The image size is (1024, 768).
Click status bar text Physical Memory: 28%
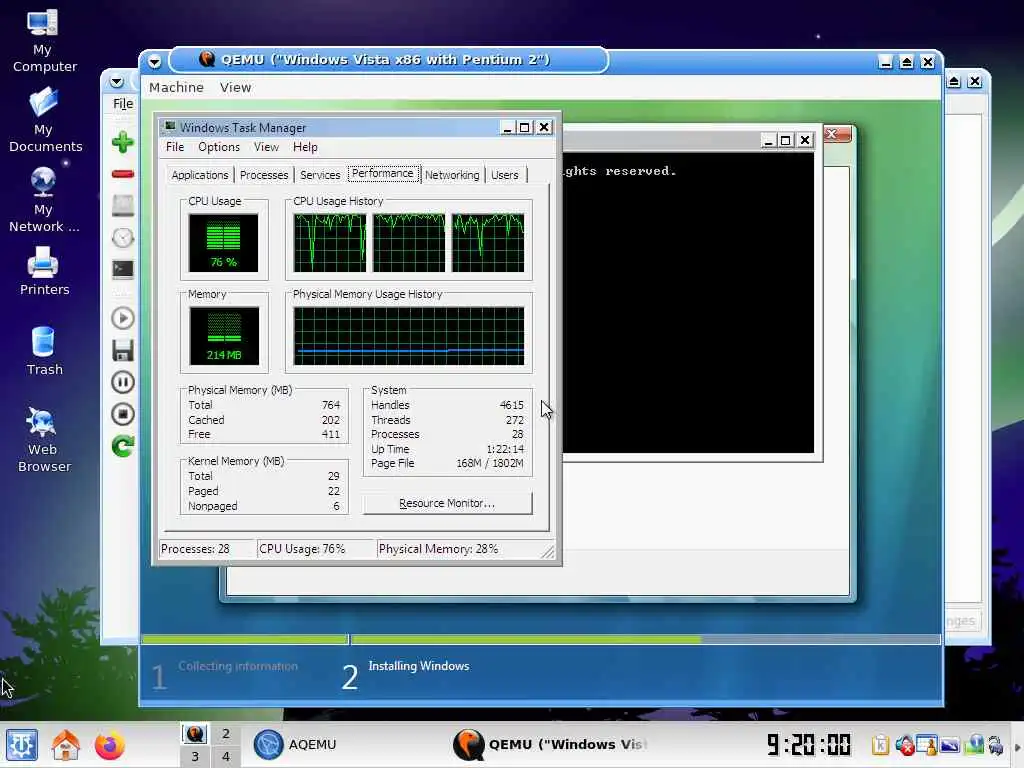[438, 549]
